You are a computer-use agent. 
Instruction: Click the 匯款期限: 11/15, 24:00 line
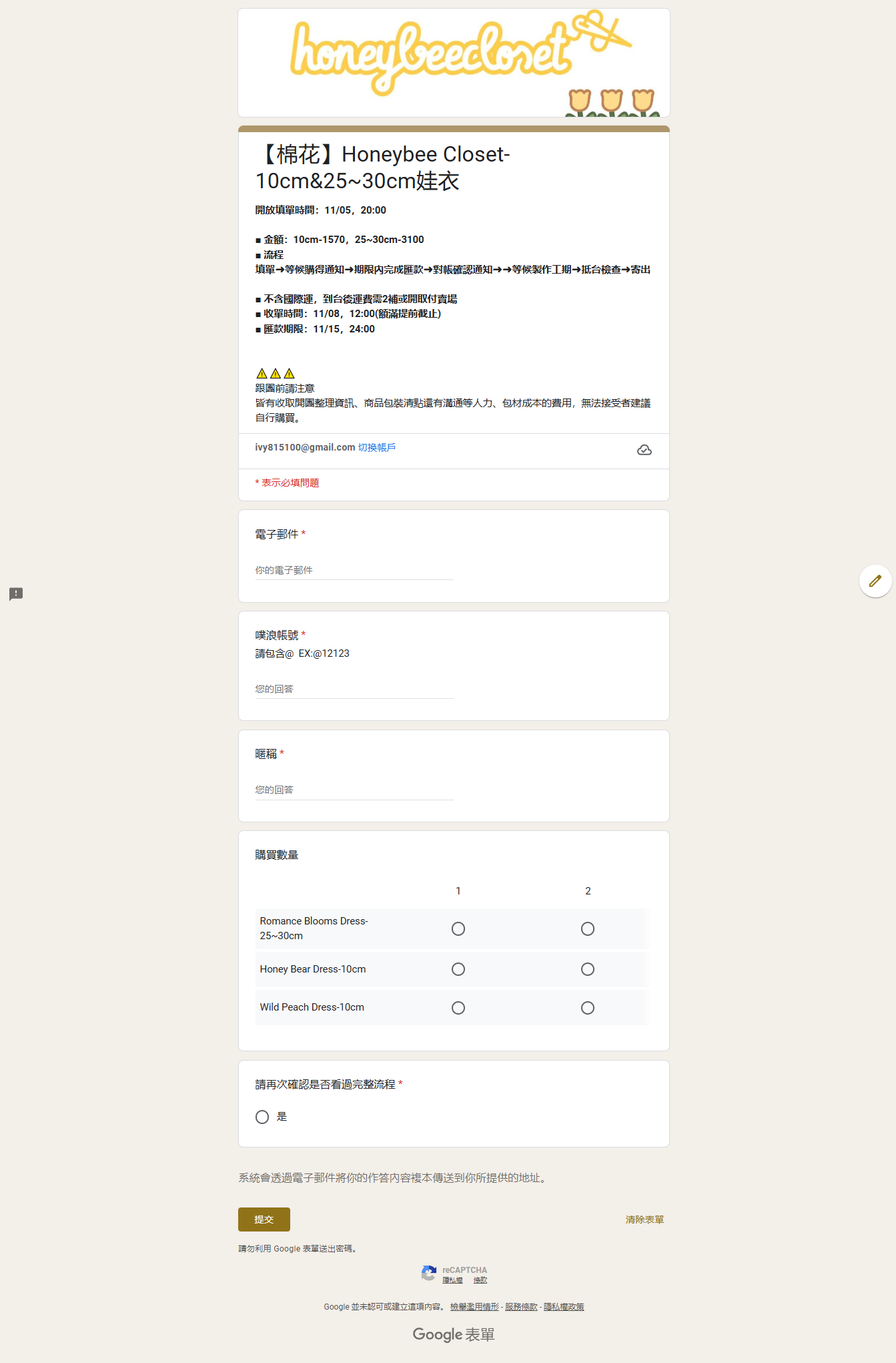(315, 329)
